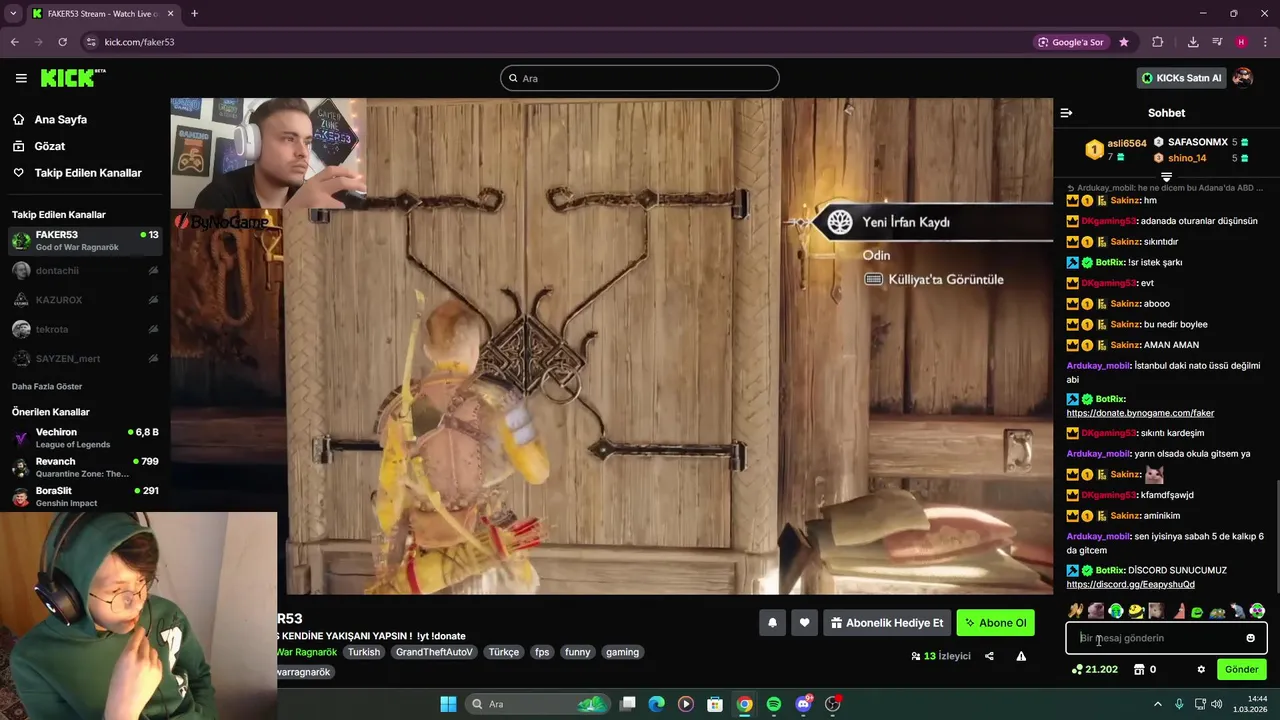Open the Gözat browse page

click(x=50, y=146)
